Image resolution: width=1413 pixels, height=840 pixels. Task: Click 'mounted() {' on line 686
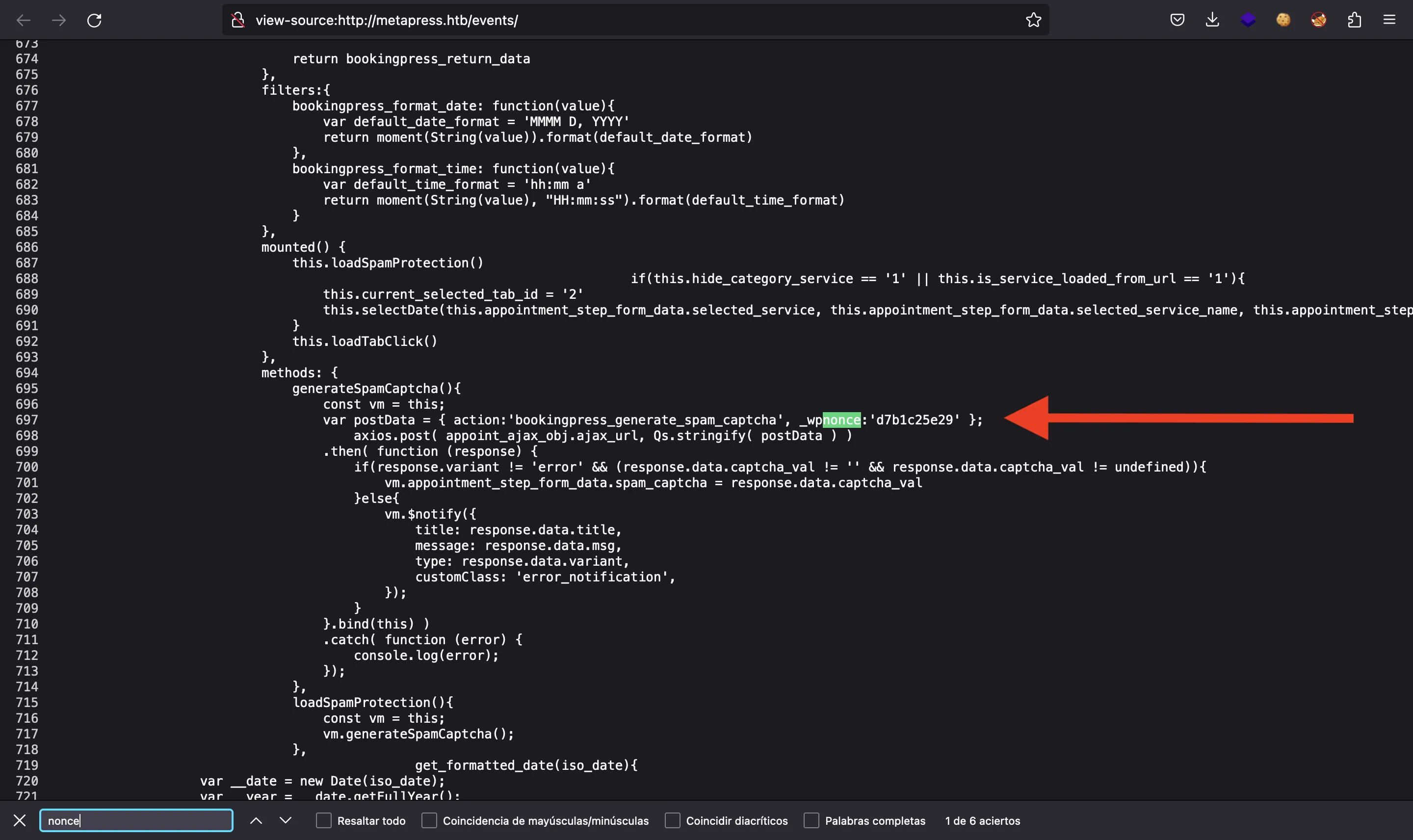pyautogui.click(x=303, y=247)
